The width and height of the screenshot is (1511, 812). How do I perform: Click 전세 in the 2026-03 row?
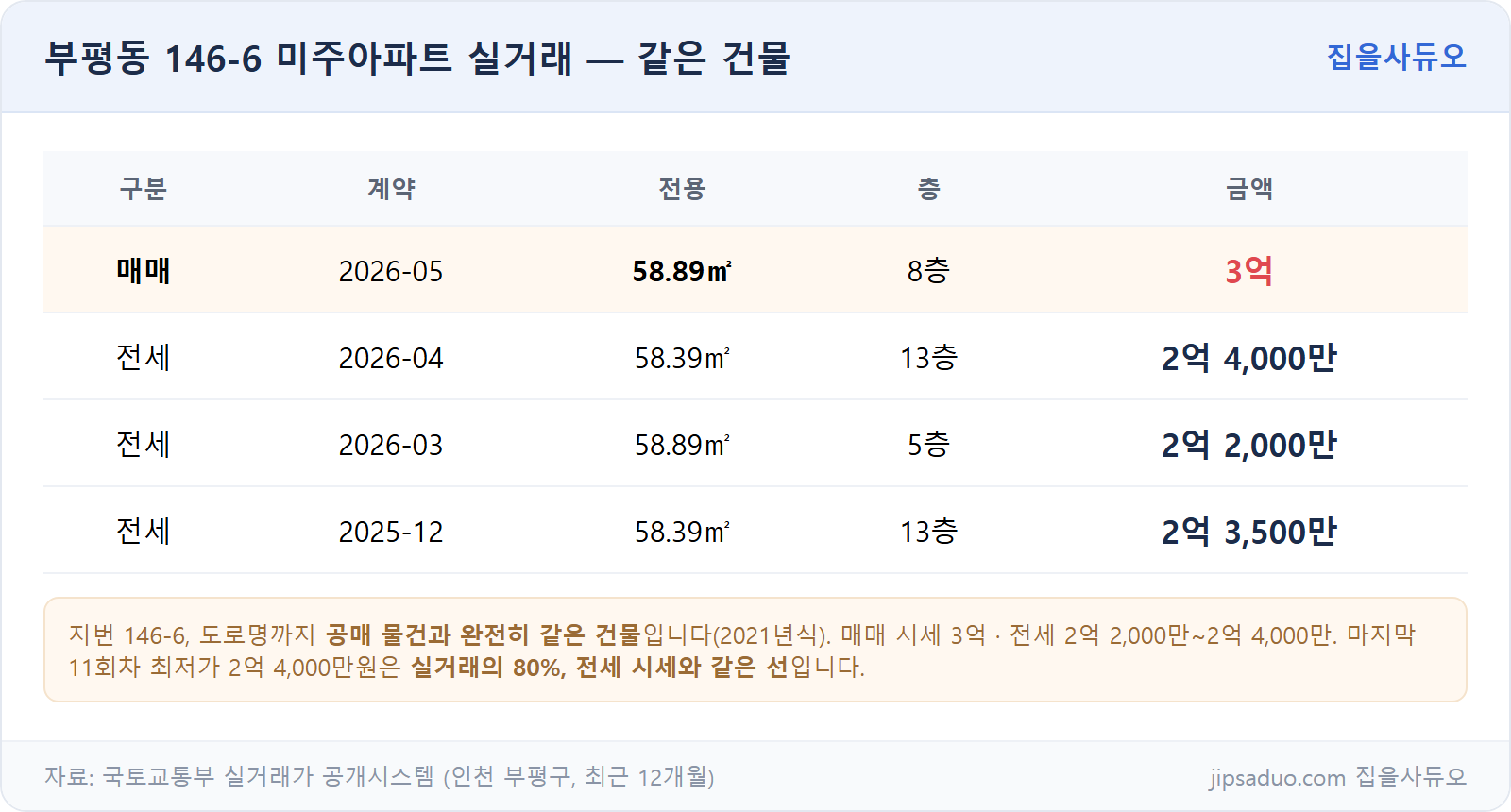[x=144, y=445]
